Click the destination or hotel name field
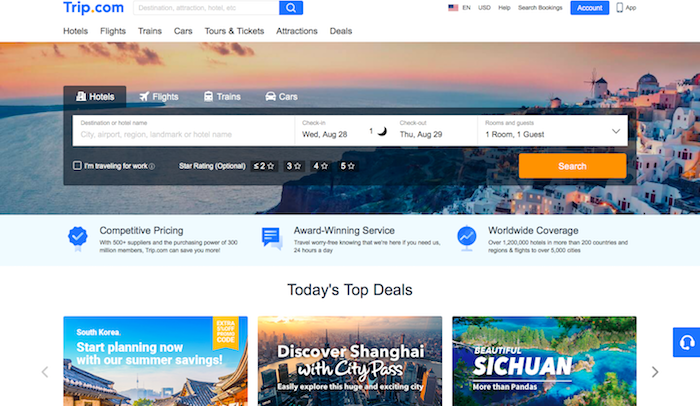This screenshot has width=700, height=406. [183, 131]
